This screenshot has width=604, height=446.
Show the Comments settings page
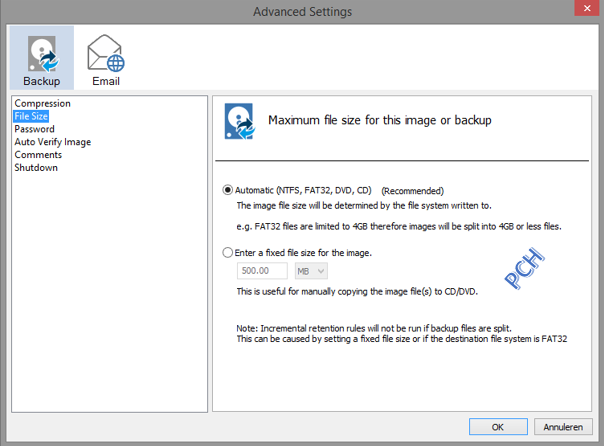click(38, 155)
